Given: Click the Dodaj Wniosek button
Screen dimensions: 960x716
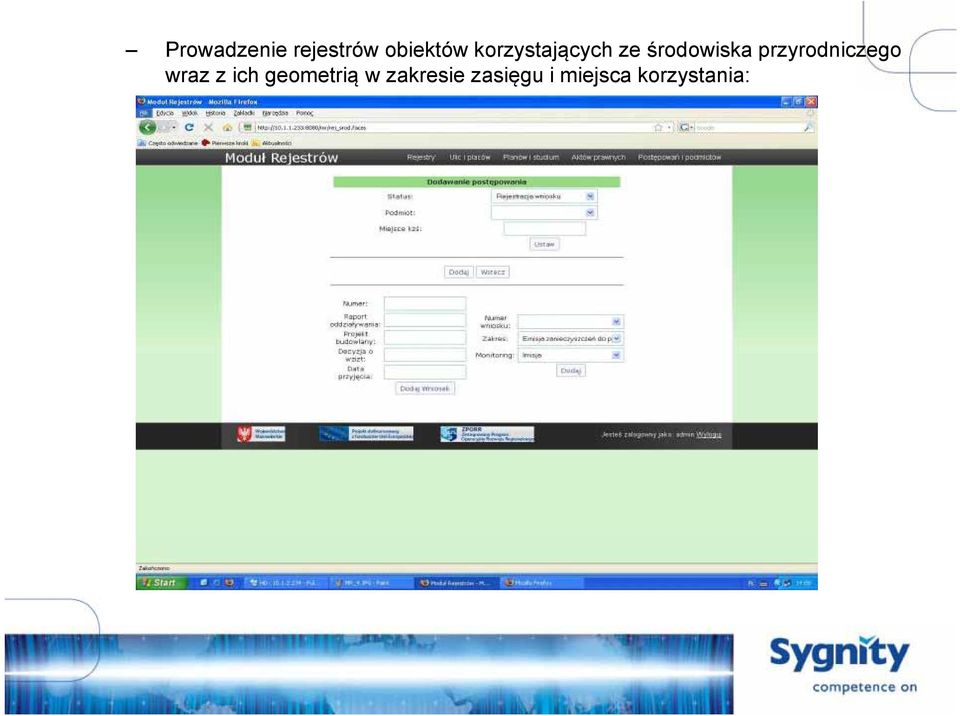Looking at the screenshot, I should click(x=425, y=388).
